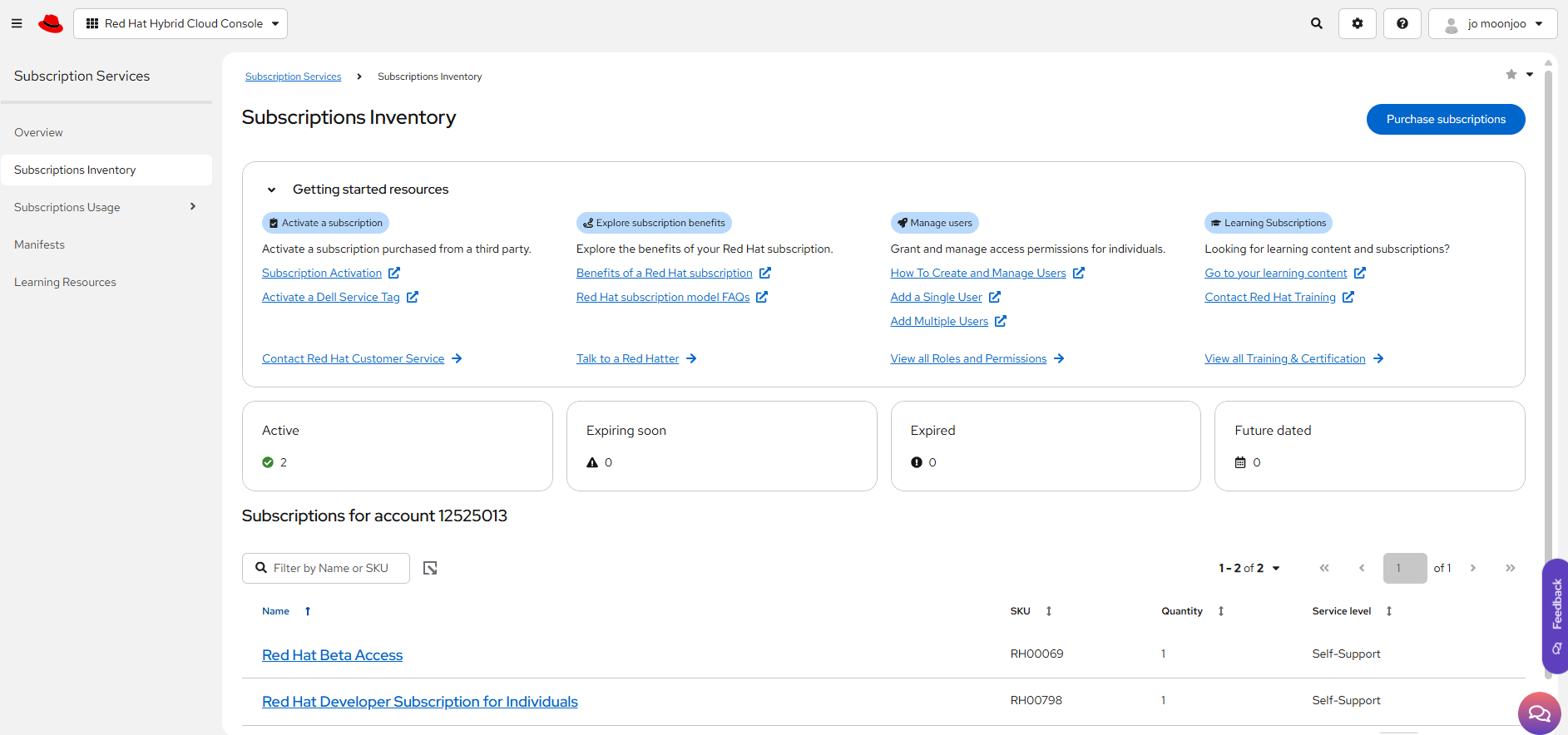
Task: Click external link icon beside Subscription Activation
Action: (394, 273)
